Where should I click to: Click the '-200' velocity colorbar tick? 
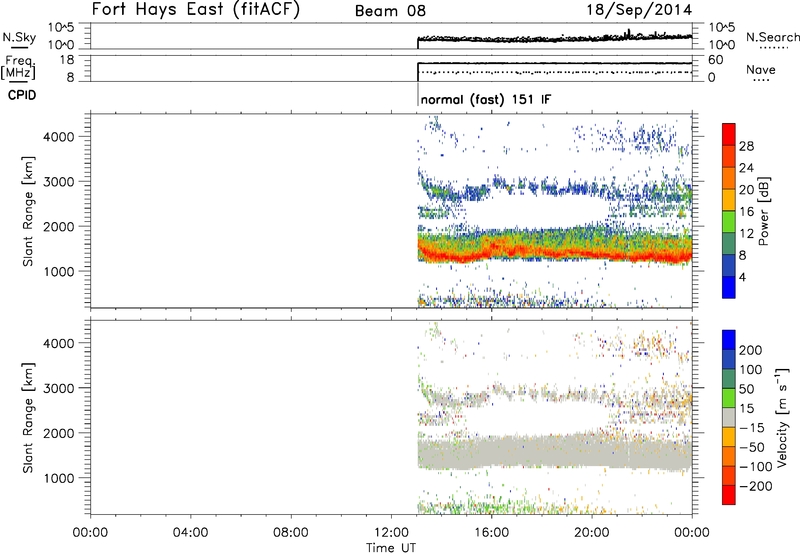pyautogui.click(x=755, y=486)
